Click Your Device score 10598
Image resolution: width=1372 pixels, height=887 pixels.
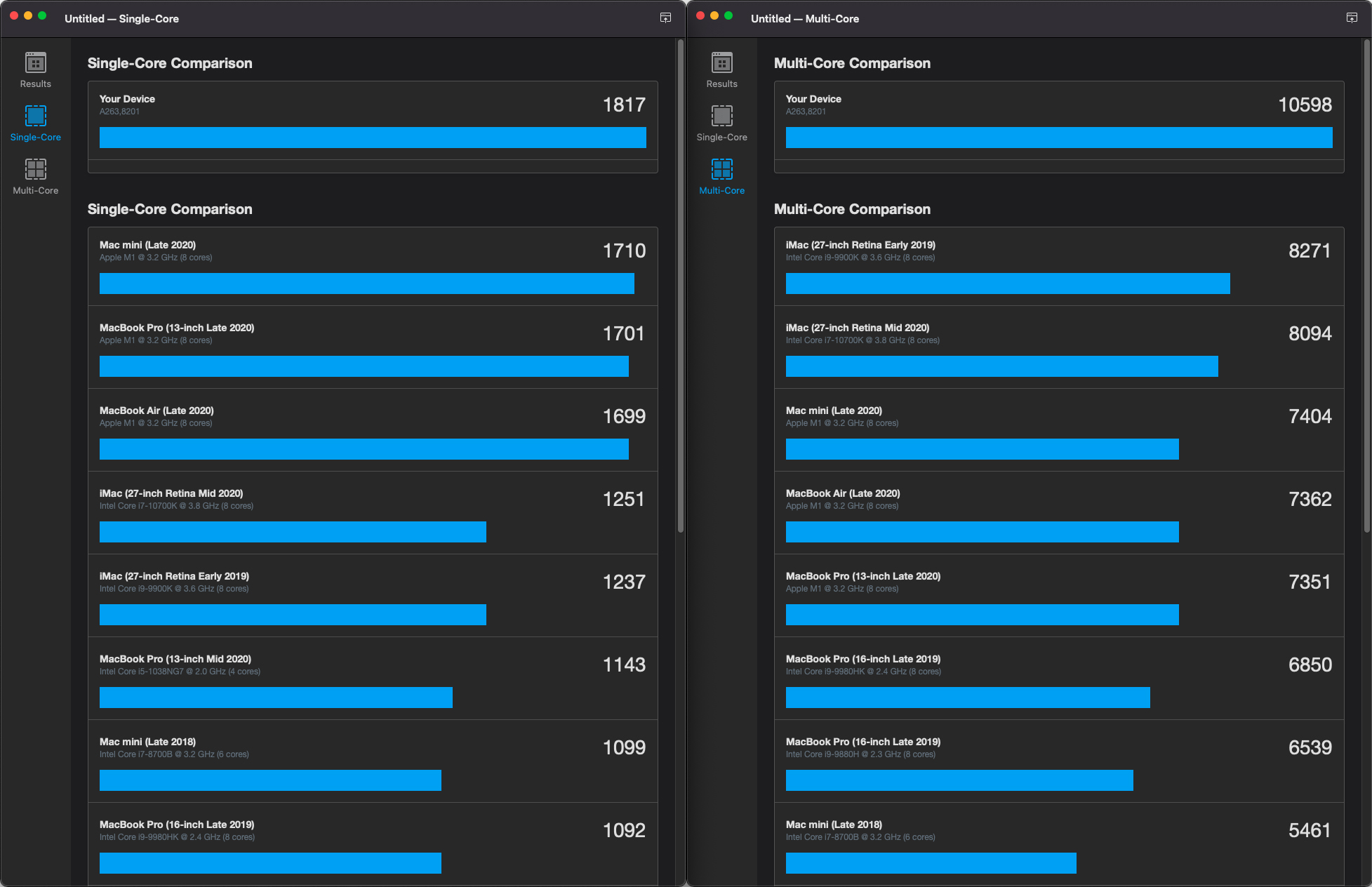pyautogui.click(x=1305, y=105)
